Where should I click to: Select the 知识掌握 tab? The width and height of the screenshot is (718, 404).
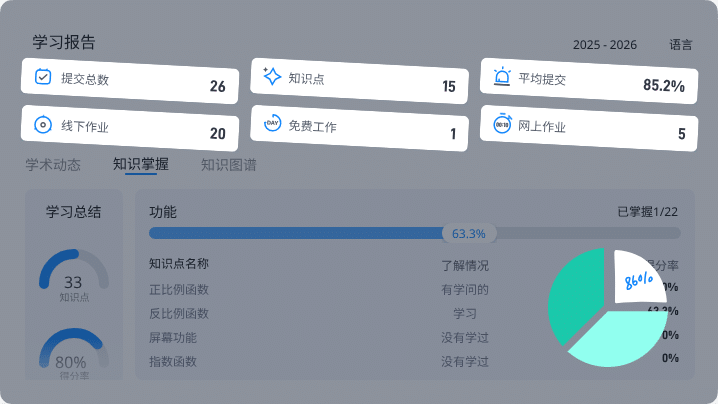coord(140,165)
